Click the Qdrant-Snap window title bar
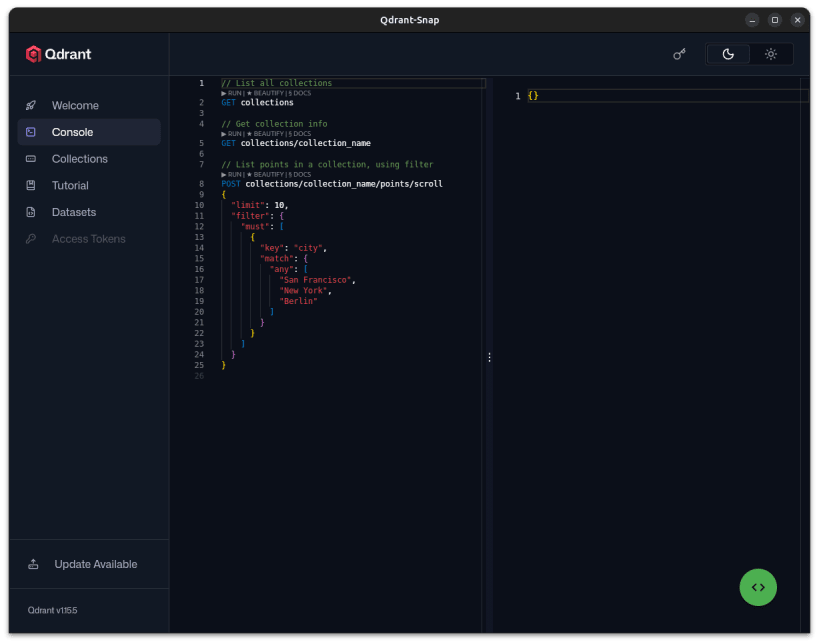The height and width of the screenshot is (644, 819). (410, 20)
